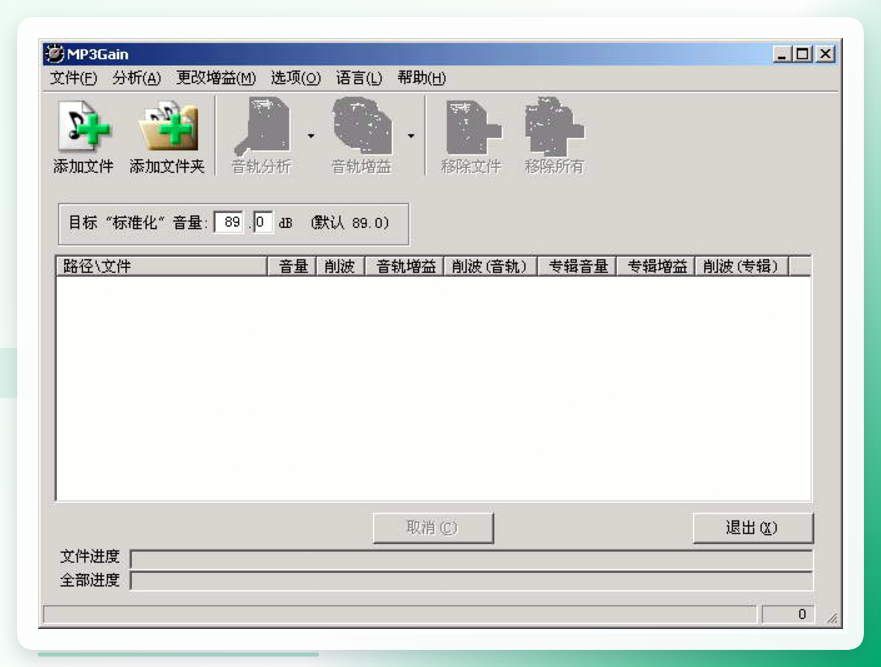Minimize the MP3Gain window
Viewport: 881px width, 667px height.
pos(782,54)
